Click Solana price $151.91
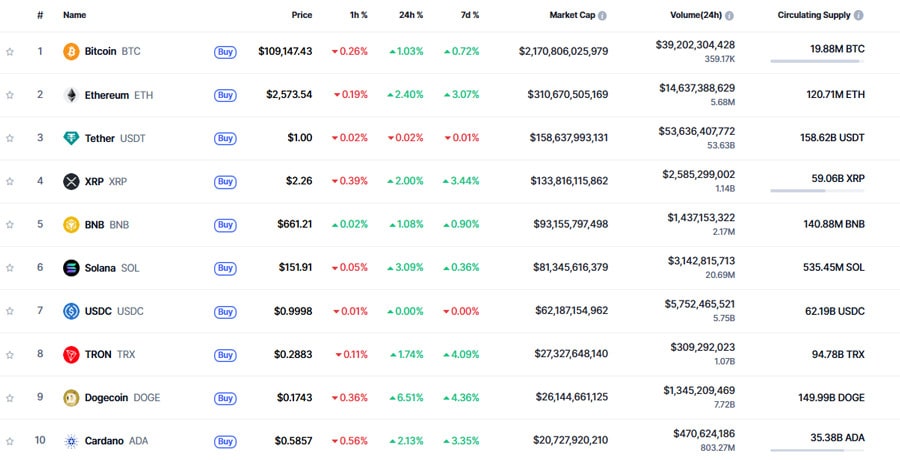 pyautogui.click(x=296, y=268)
